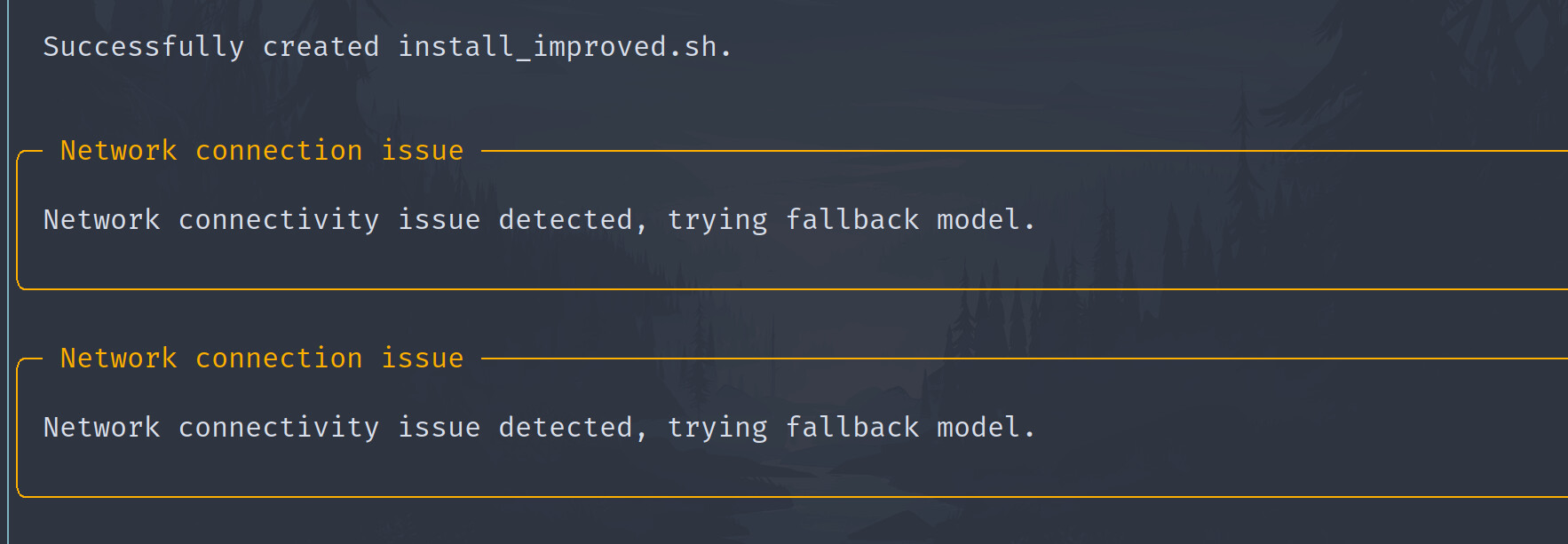This screenshot has width=1568, height=544.
Task: Click "fallback" in the lower warning box
Action: click(x=852, y=427)
